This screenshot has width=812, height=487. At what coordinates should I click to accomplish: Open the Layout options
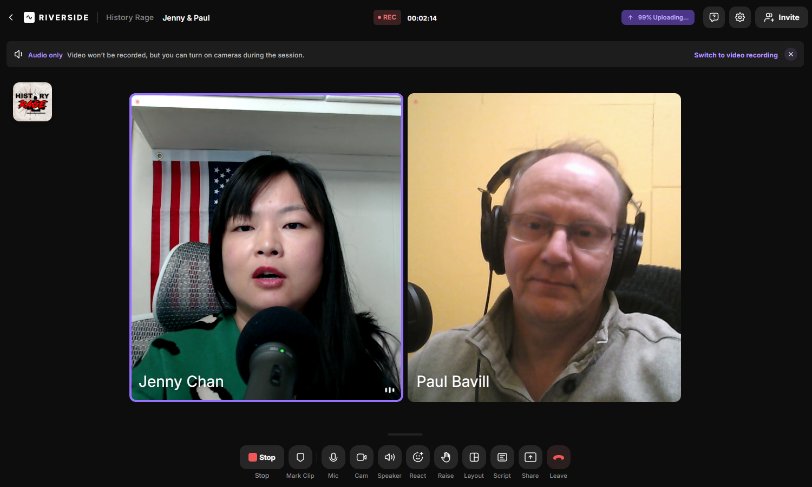tap(474, 457)
